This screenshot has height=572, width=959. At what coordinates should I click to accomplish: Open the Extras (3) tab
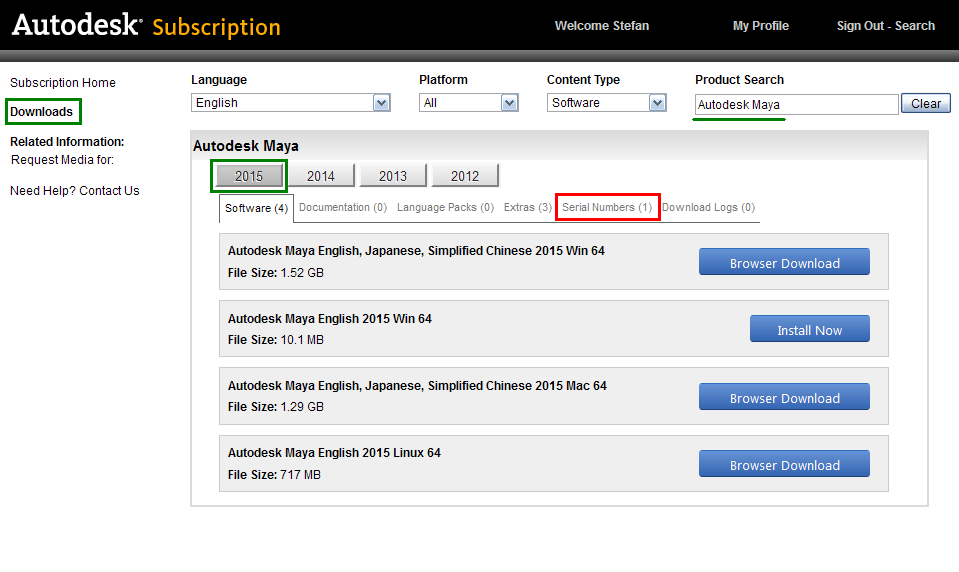(528, 207)
